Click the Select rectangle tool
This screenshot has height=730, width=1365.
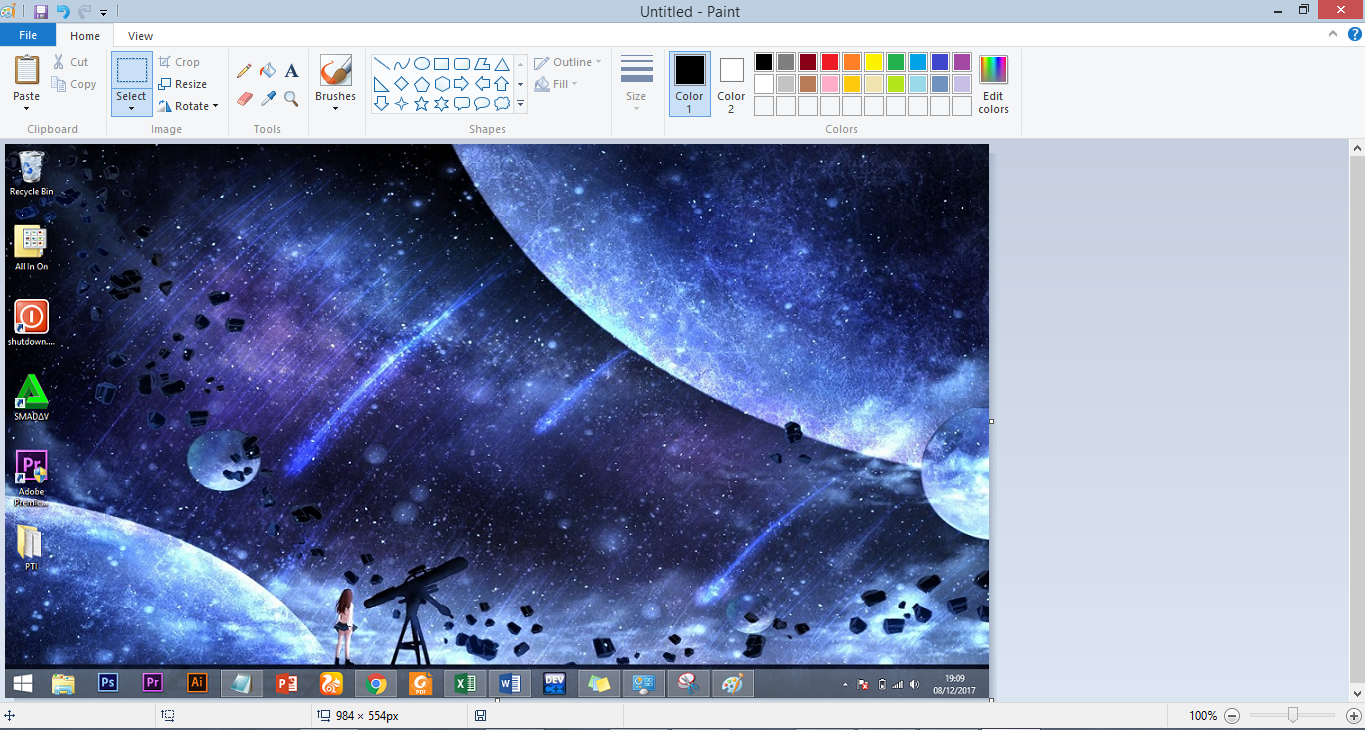point(131,70)
